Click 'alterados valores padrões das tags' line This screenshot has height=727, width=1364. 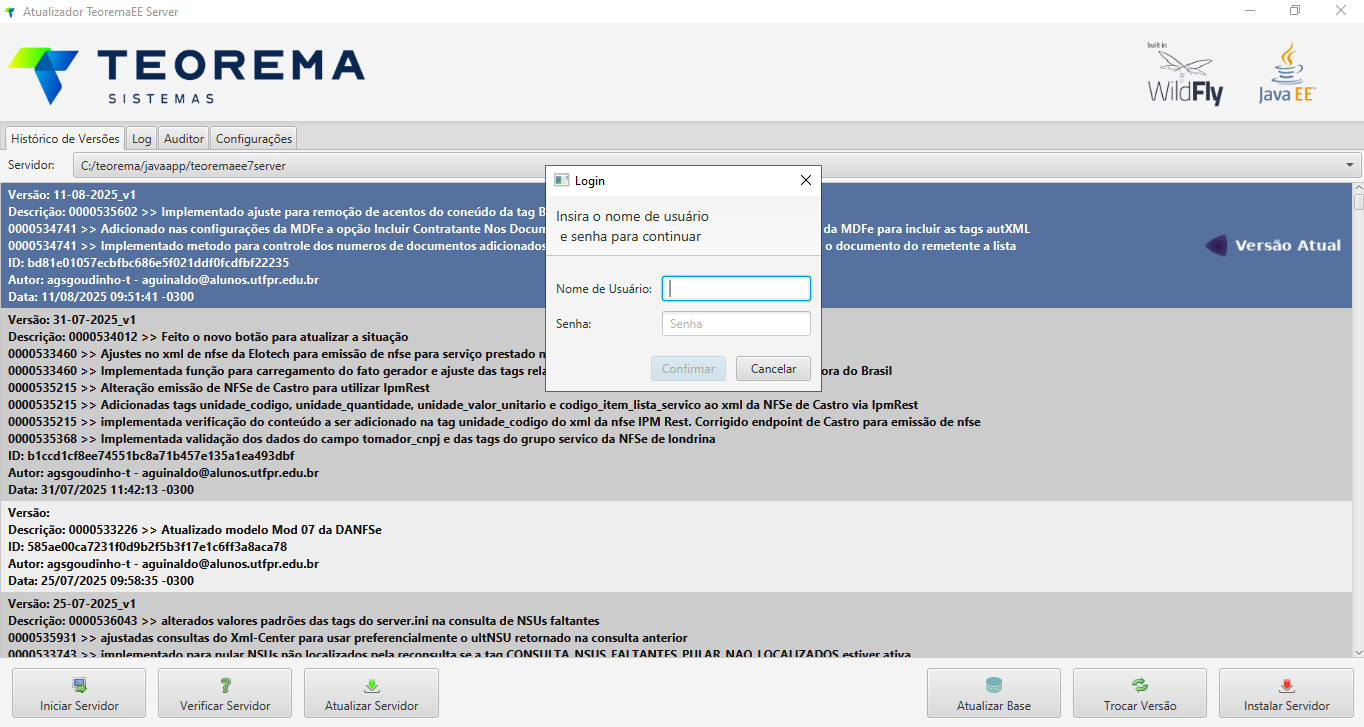pyautogui.click(x=304, y=621)
